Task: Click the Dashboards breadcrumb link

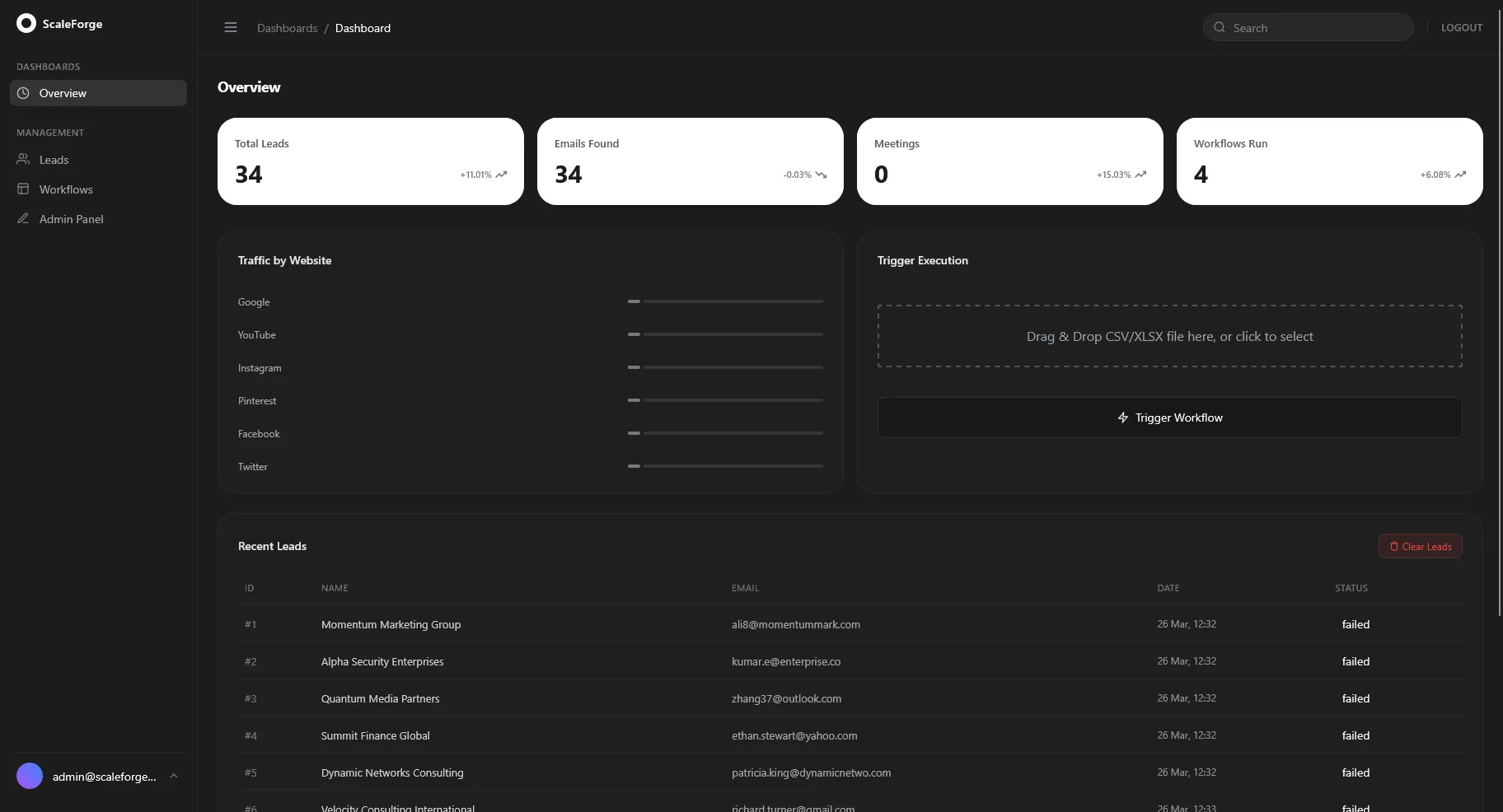Action: coord(287,28)
